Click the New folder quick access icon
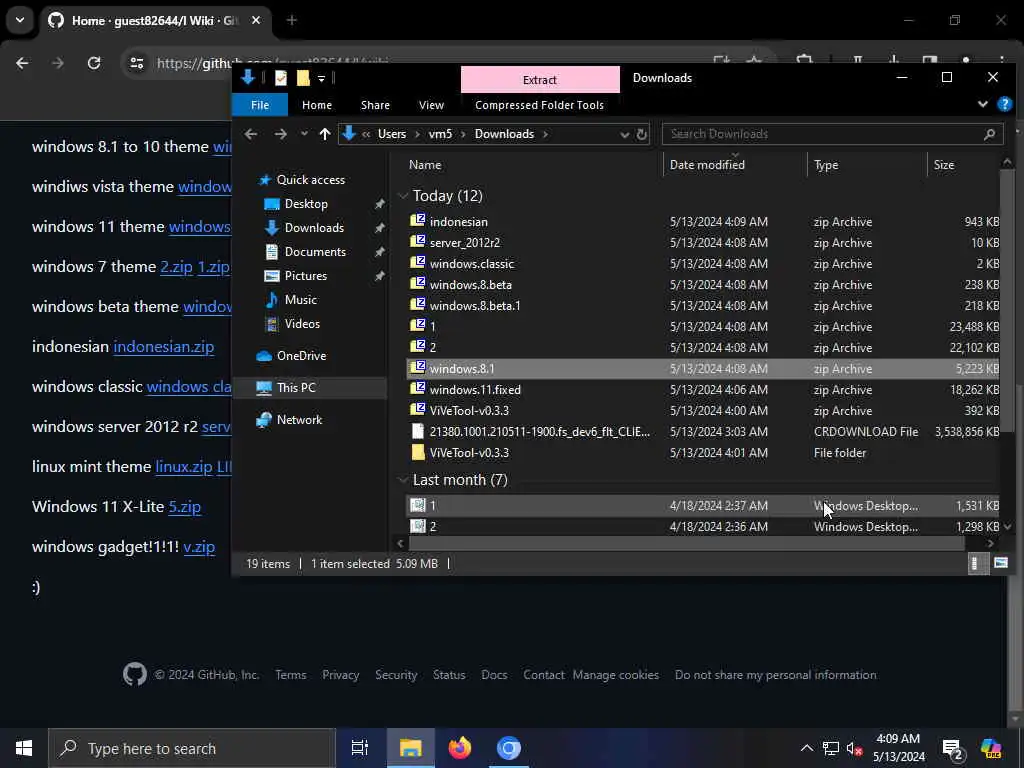The image size is (1024, 768). coord(303,78)
